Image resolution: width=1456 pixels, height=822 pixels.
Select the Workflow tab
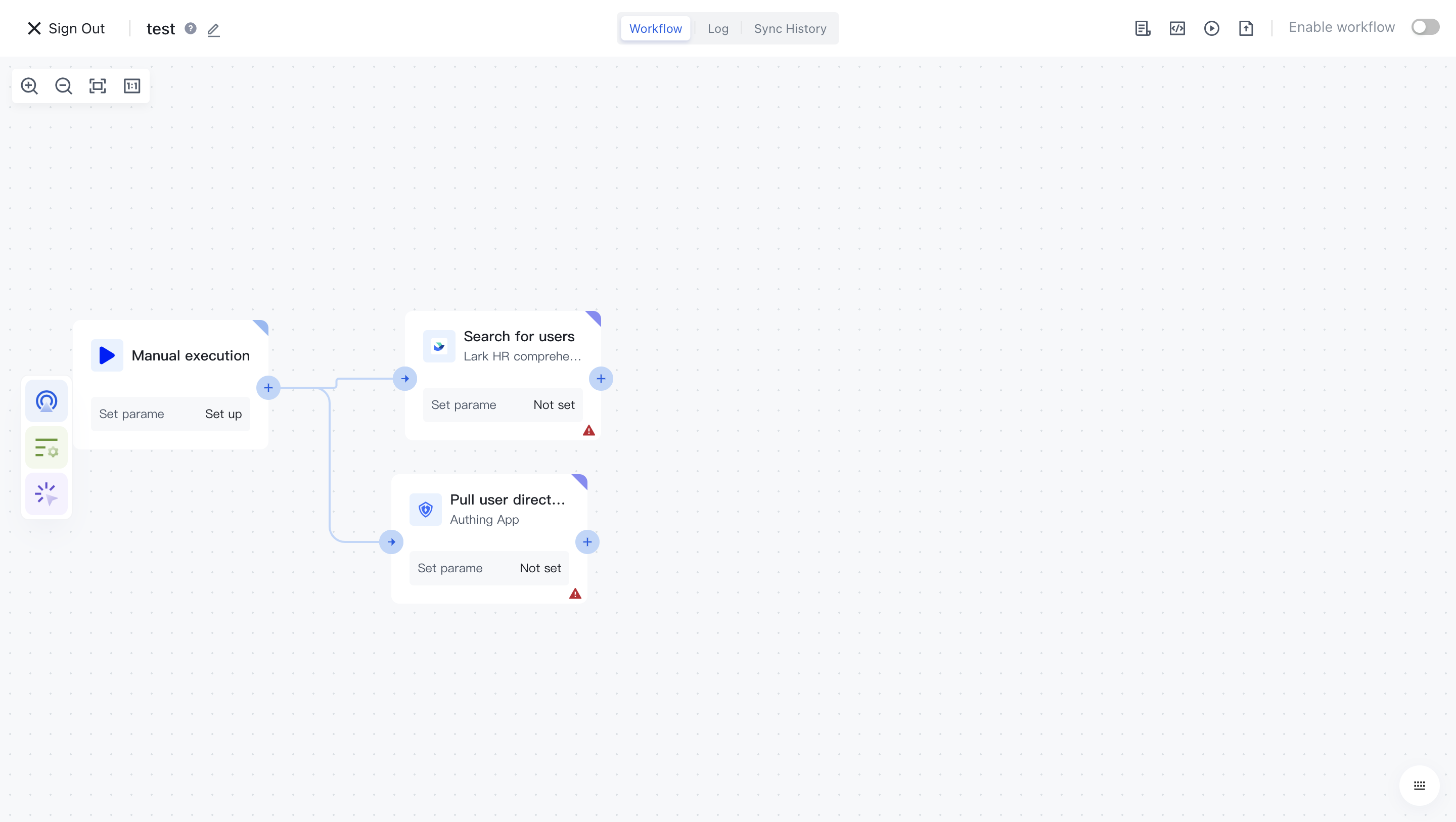(x=655, y=28)
